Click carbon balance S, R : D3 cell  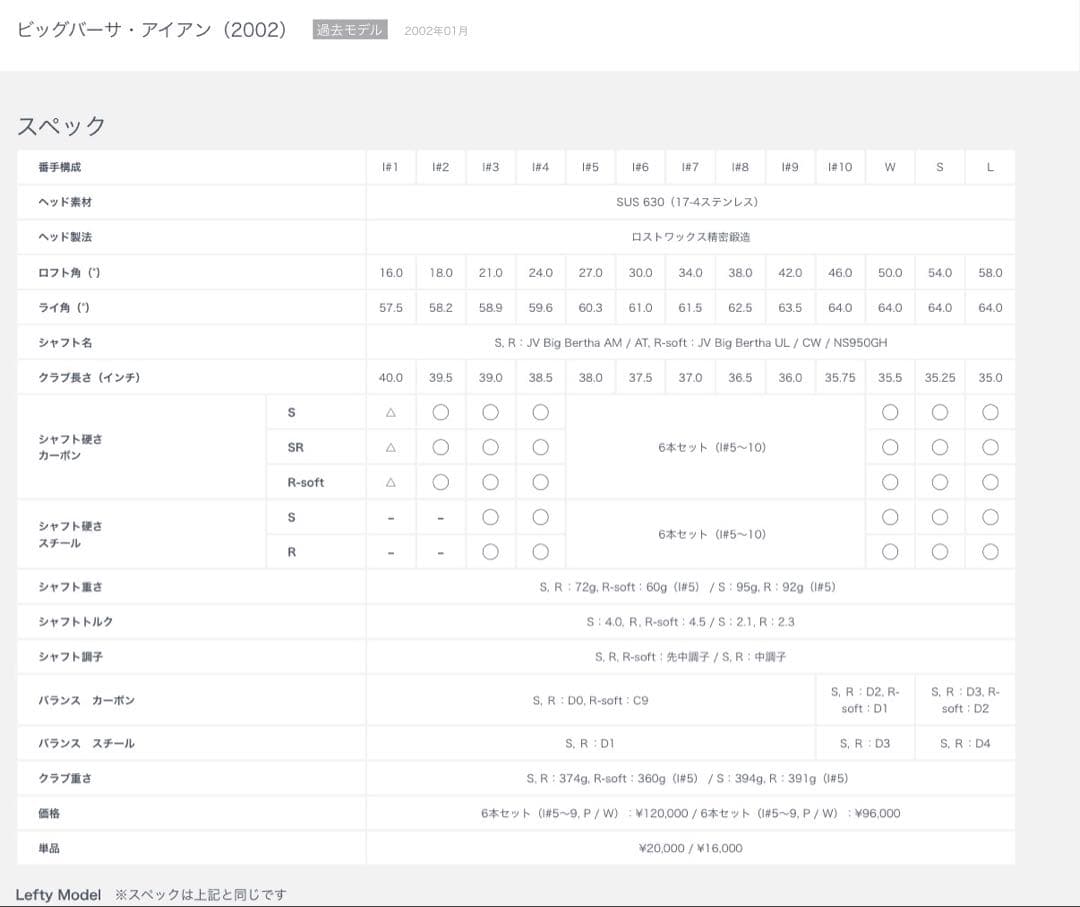[x=965, y=700]
